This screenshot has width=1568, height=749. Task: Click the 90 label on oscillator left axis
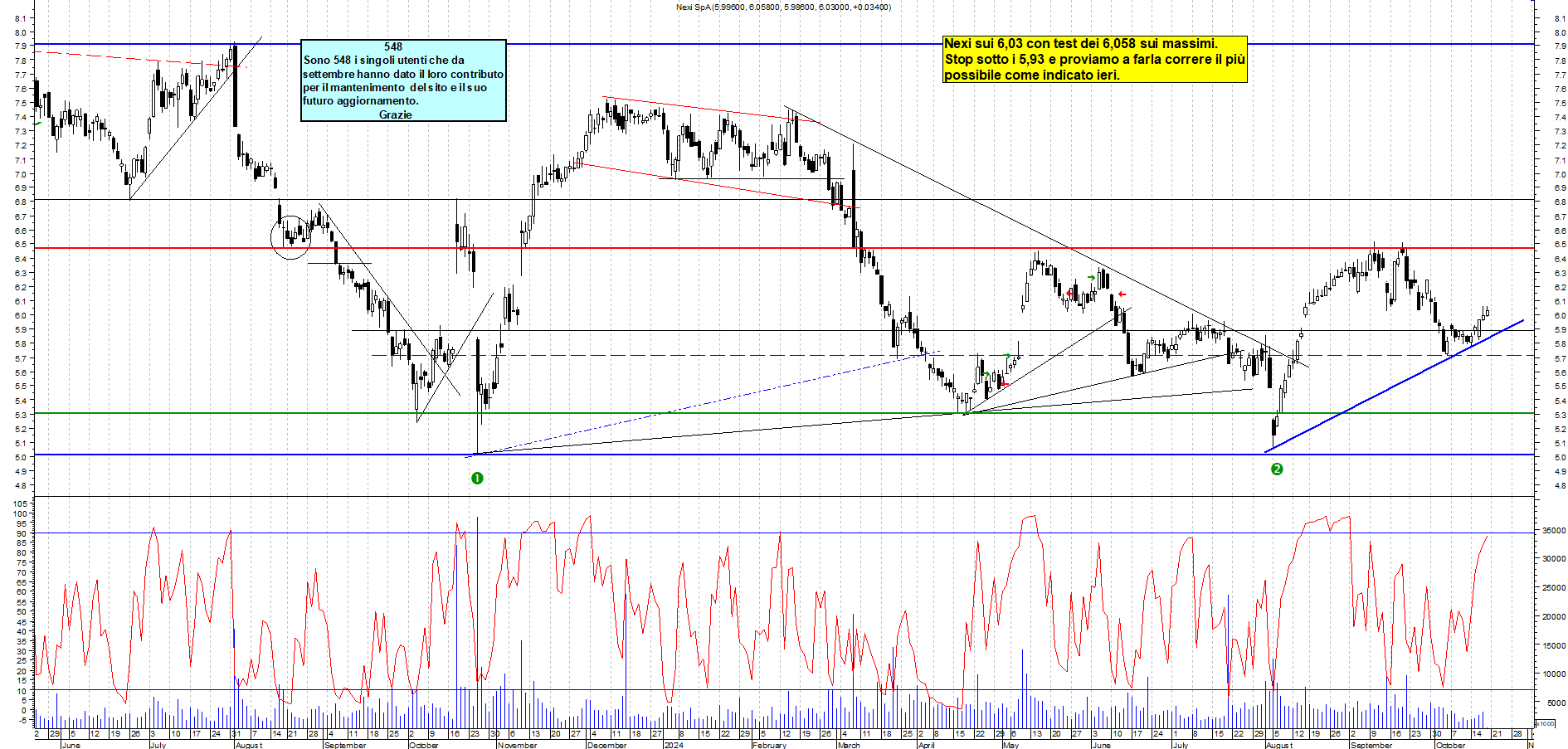(x=22, y=533)
